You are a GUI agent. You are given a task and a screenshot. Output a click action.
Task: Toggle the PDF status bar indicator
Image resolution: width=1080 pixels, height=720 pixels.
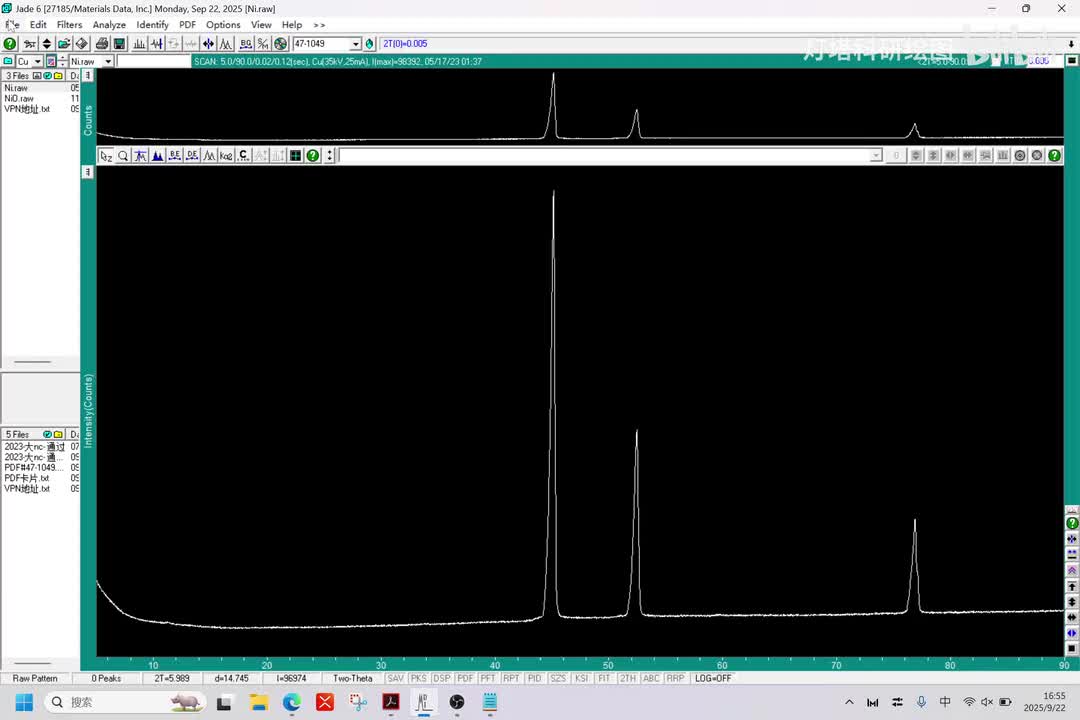tap(465, 679)
